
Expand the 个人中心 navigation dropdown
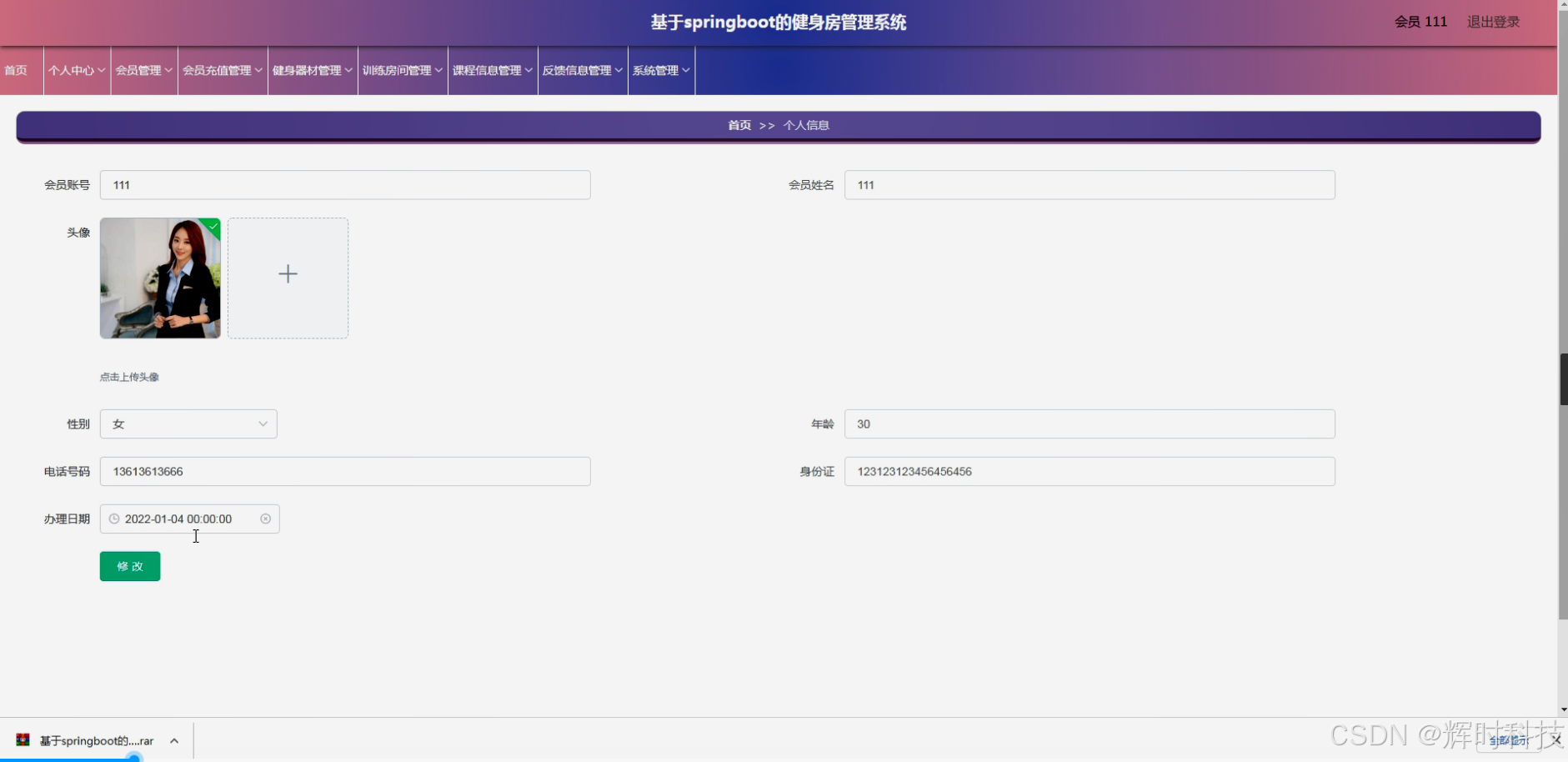[x=76, y=70]
